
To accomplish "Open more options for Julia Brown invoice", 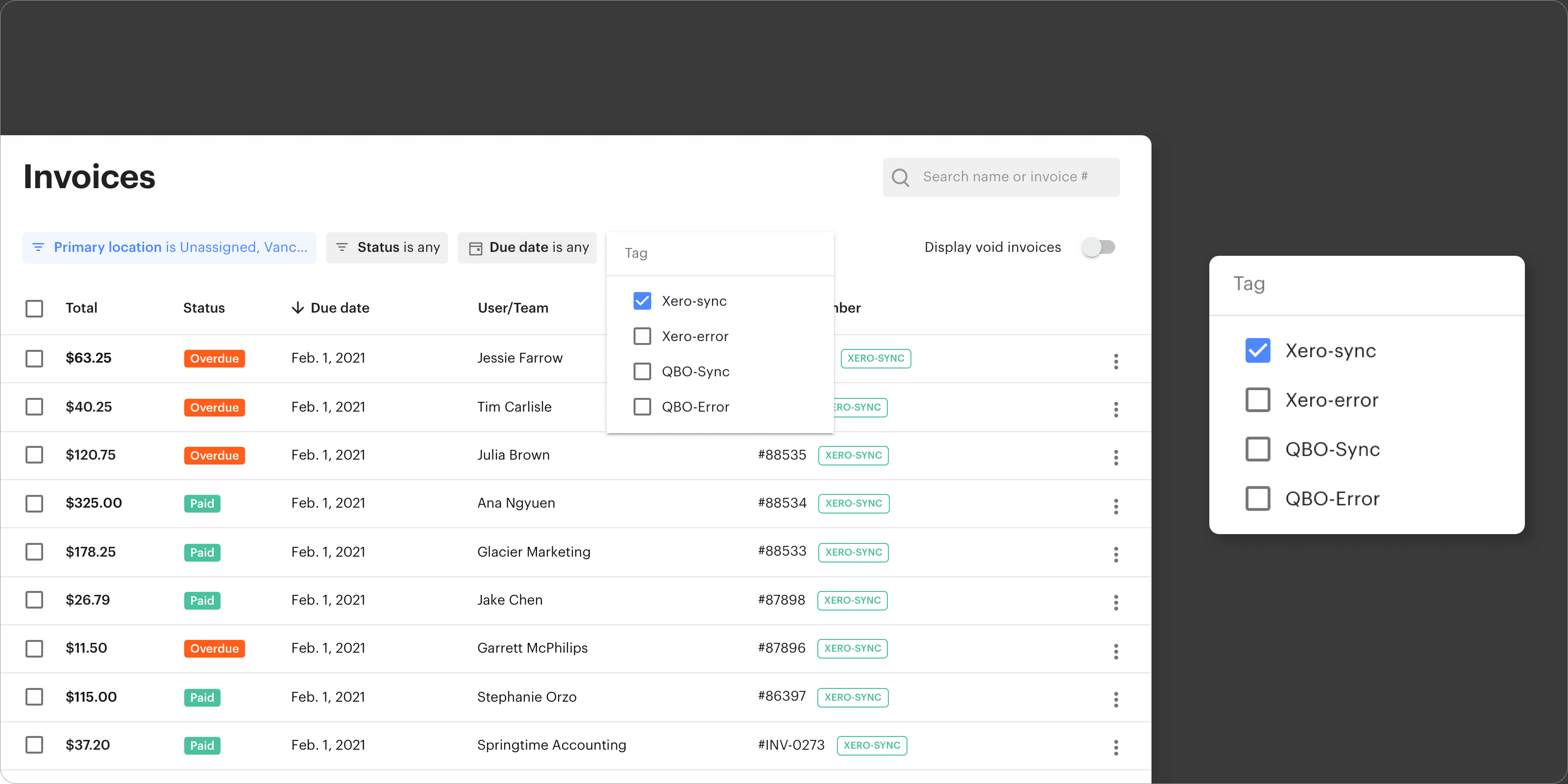I will tap(1116, 457).
